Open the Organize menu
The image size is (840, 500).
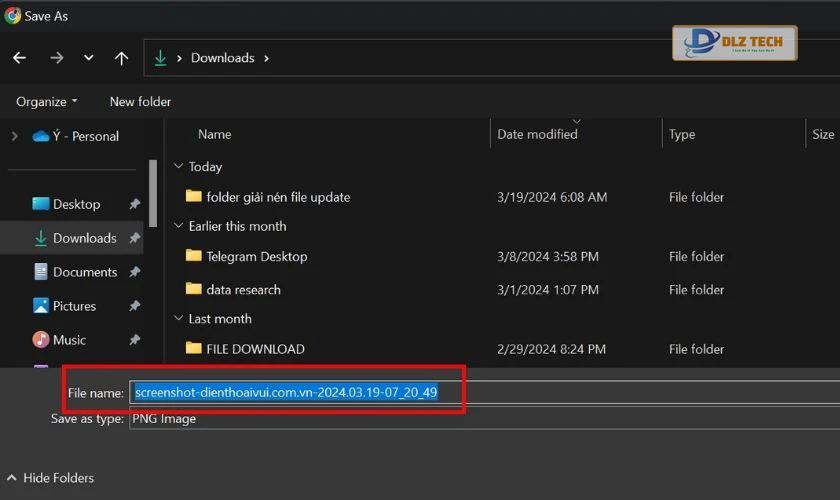[x=47, y=101]
